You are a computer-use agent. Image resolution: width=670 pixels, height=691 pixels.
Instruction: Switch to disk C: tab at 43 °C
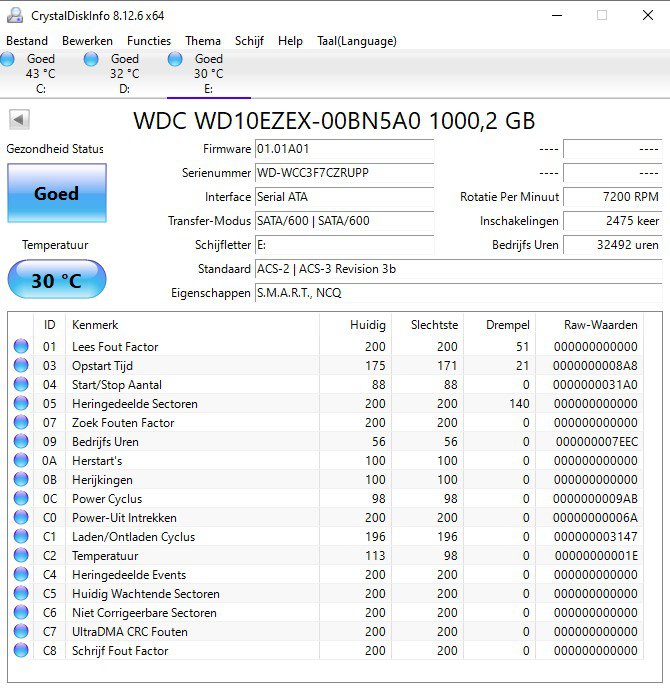point(41,74)
